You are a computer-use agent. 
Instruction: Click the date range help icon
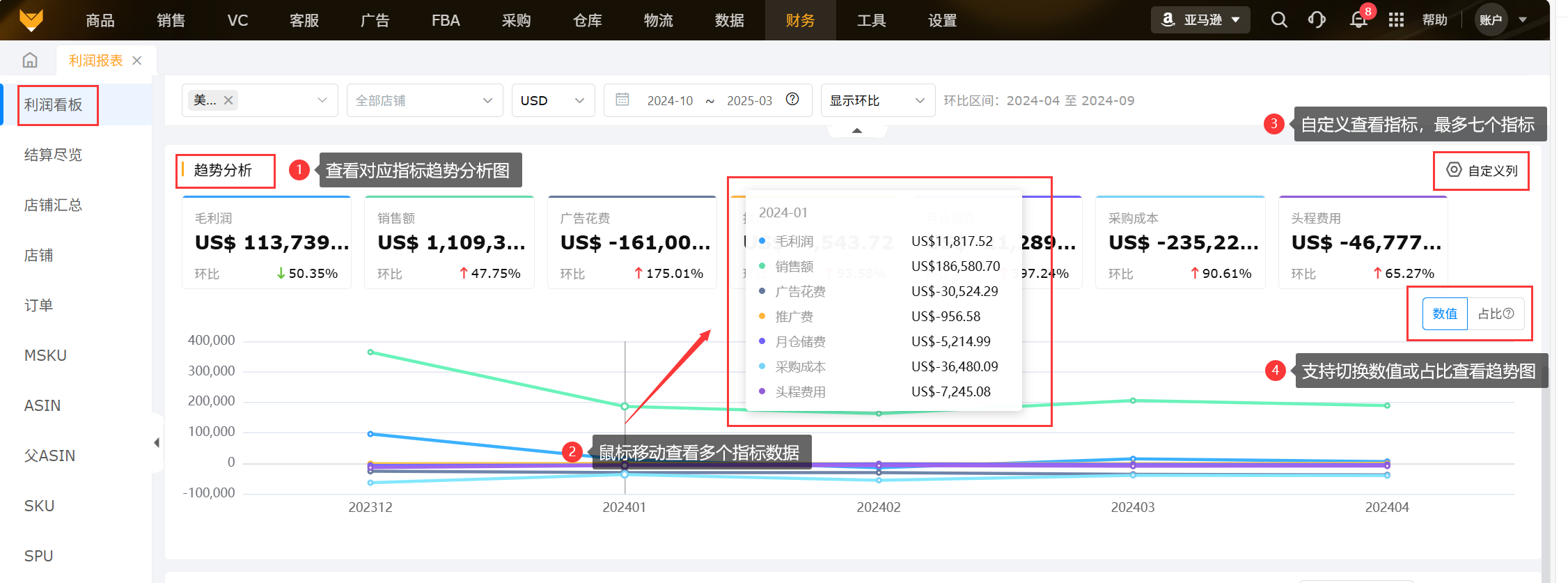[x=792, y=99]
